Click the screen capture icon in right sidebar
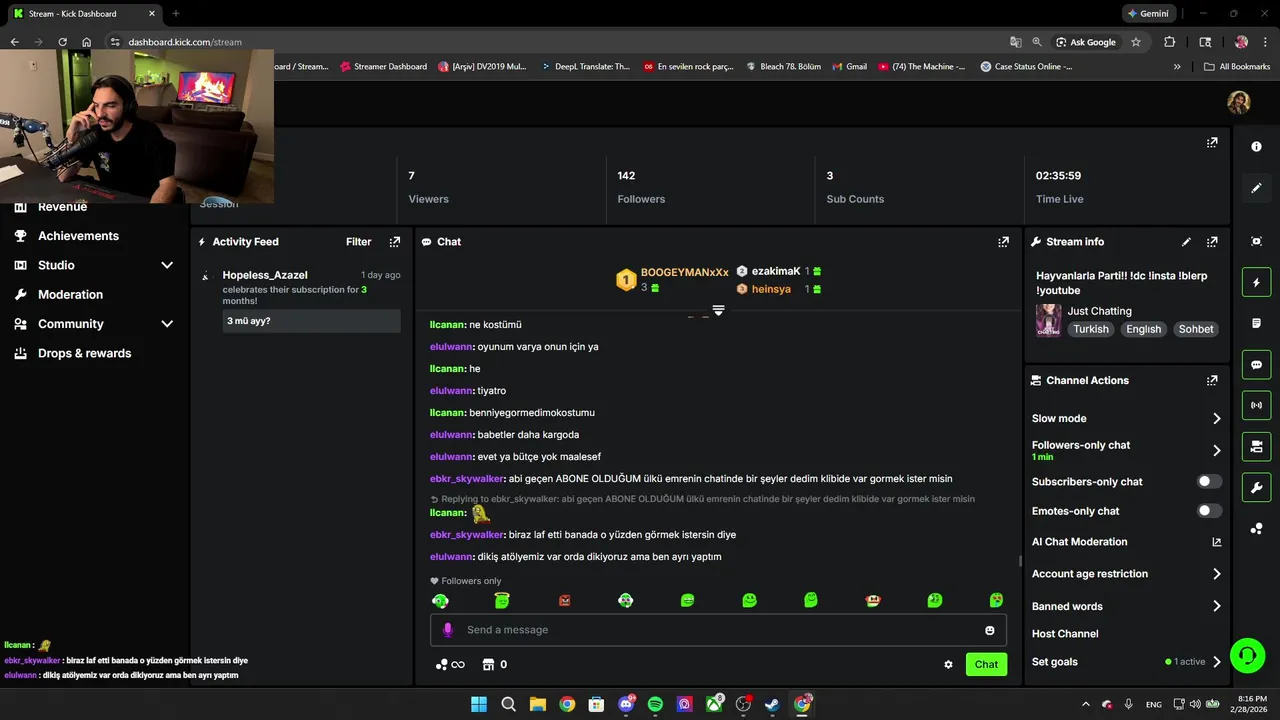This screenshot has width=1280, height=720. [1256, 242]
